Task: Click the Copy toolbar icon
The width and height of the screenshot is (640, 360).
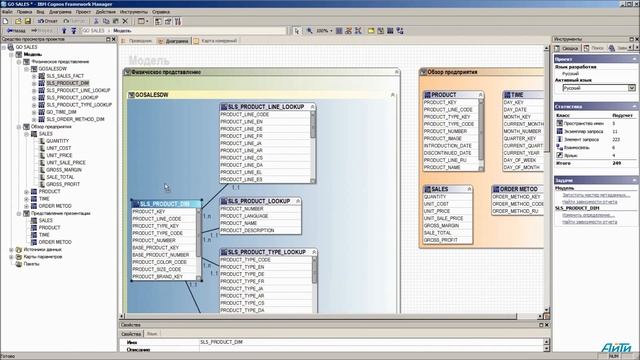Action: 106,21
